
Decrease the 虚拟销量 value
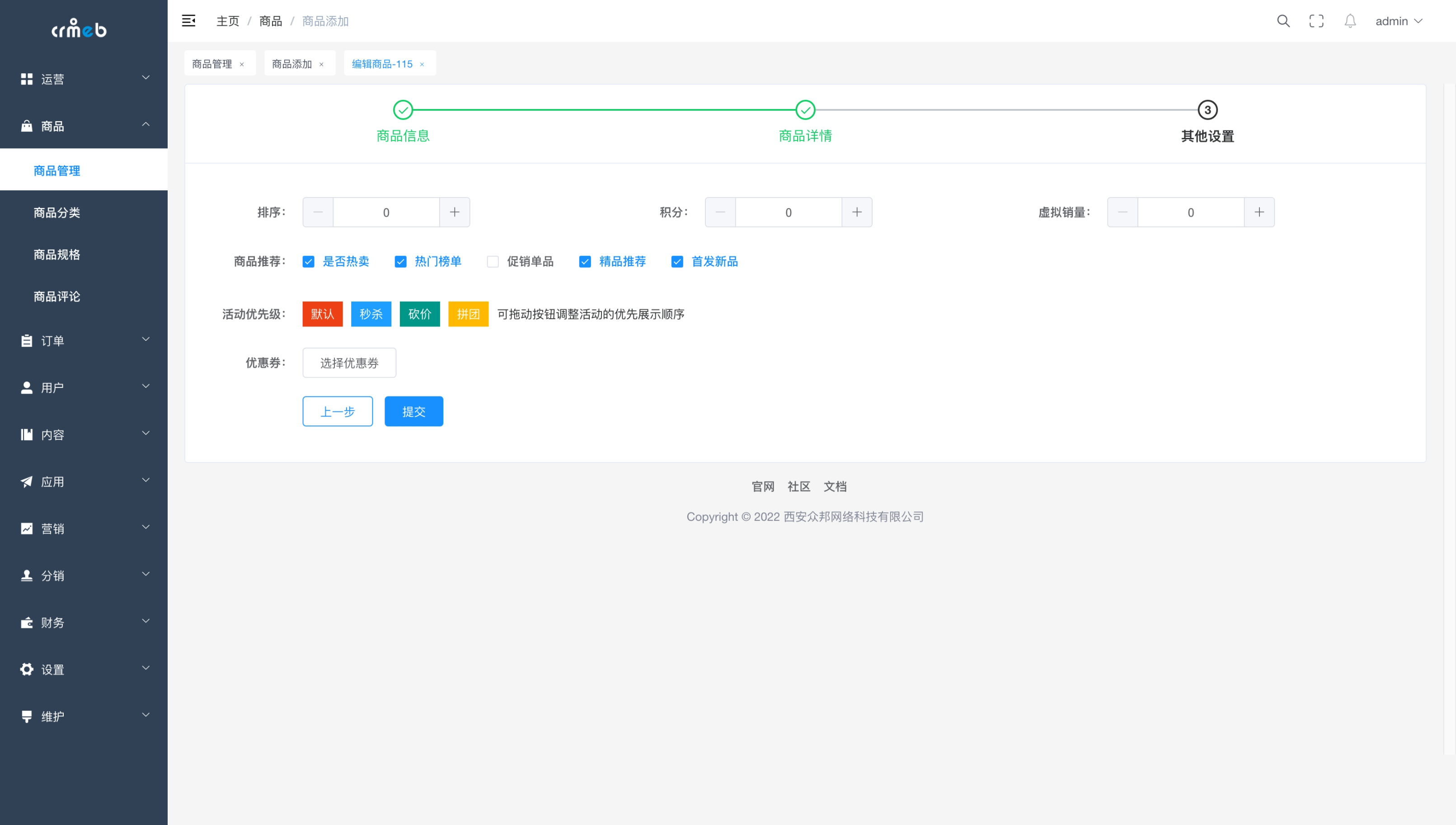1123,212
